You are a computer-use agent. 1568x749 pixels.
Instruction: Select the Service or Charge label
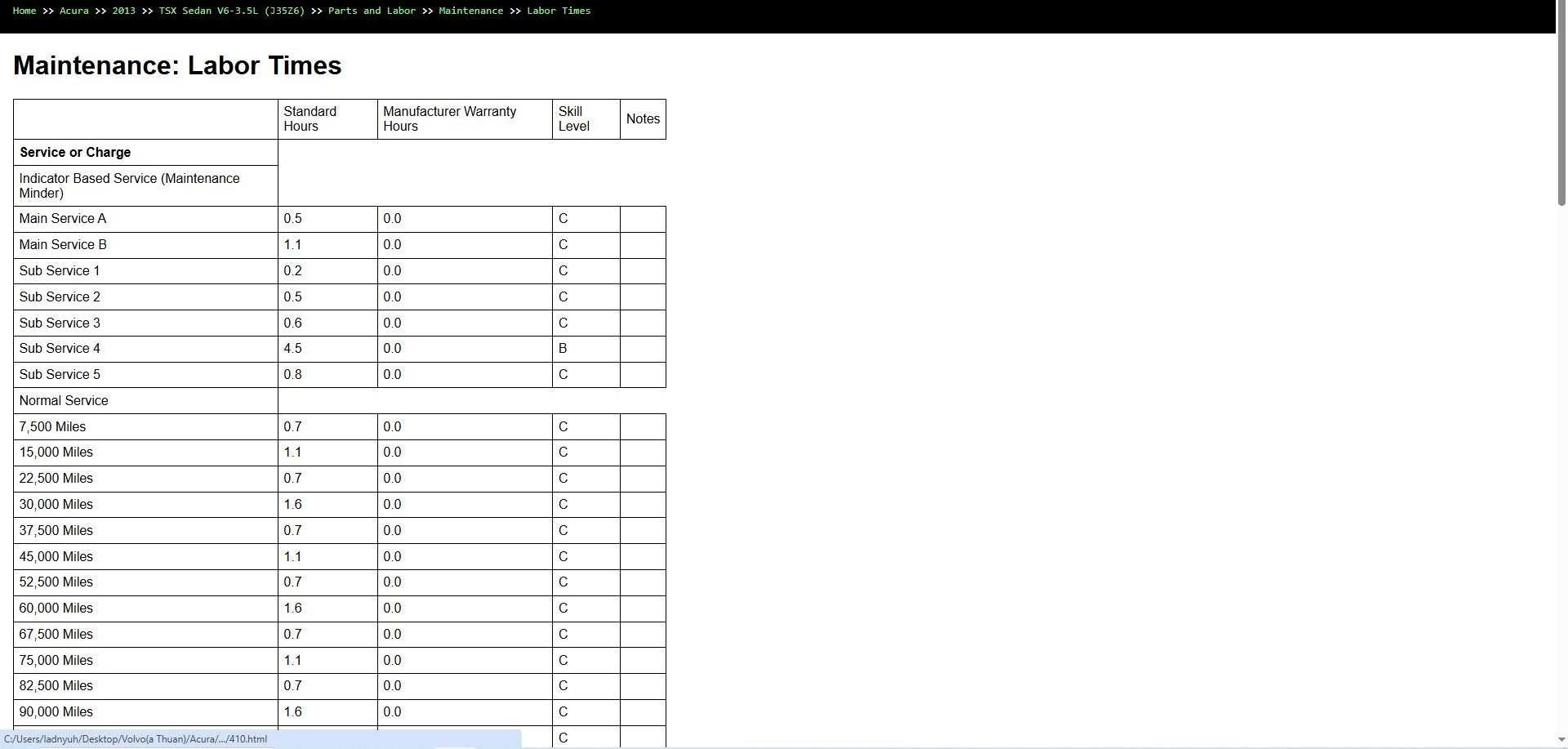75,153
